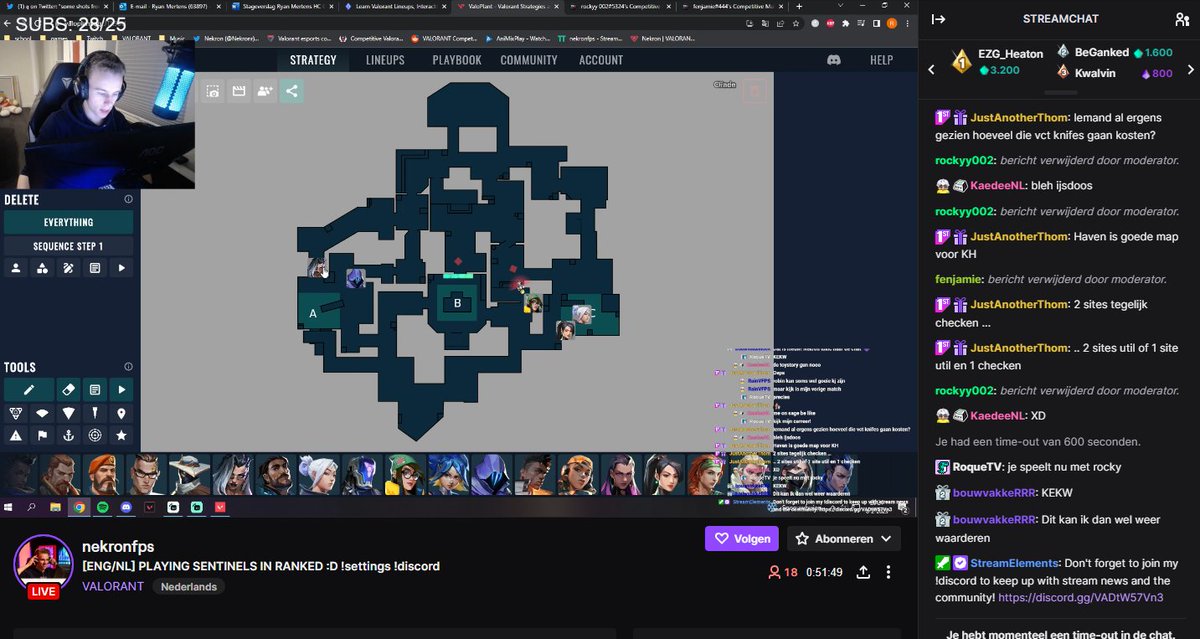Select the map pin marker tool
The image size is (1200, 639).
(x=122, y=412)
